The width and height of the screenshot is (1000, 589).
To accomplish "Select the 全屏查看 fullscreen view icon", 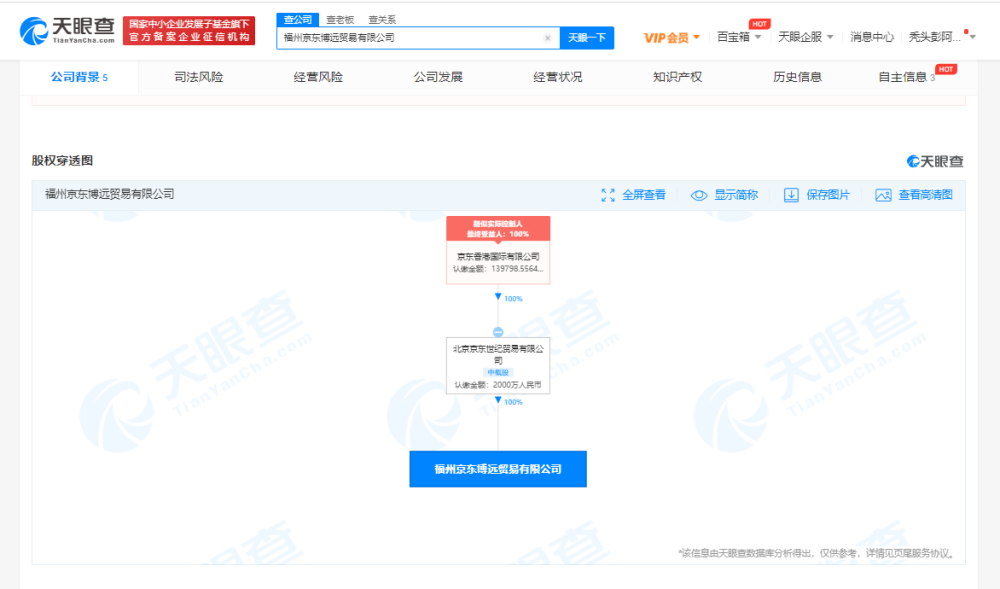I will (x=608, y=195).
